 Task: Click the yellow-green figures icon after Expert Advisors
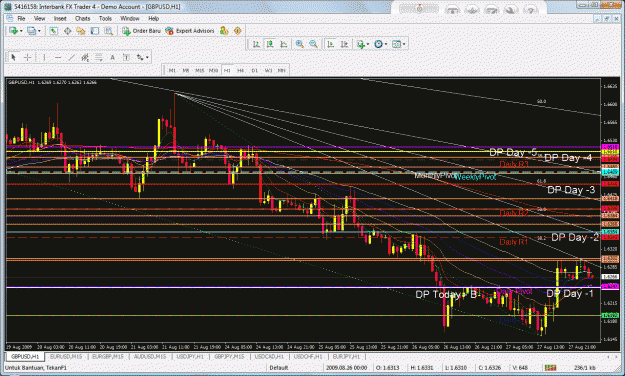pos(224,31)
